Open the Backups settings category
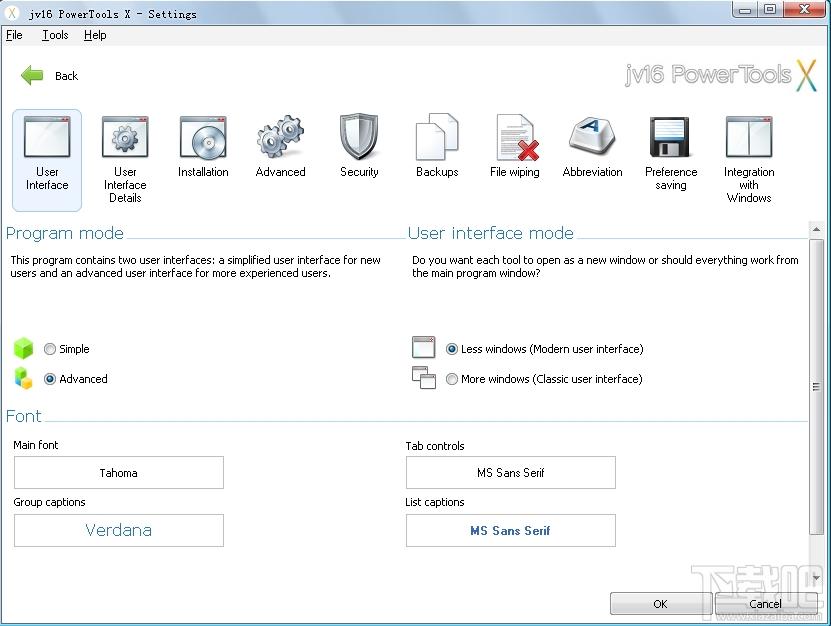The width and height of the screenshot is (831, 626). [437, 146]
